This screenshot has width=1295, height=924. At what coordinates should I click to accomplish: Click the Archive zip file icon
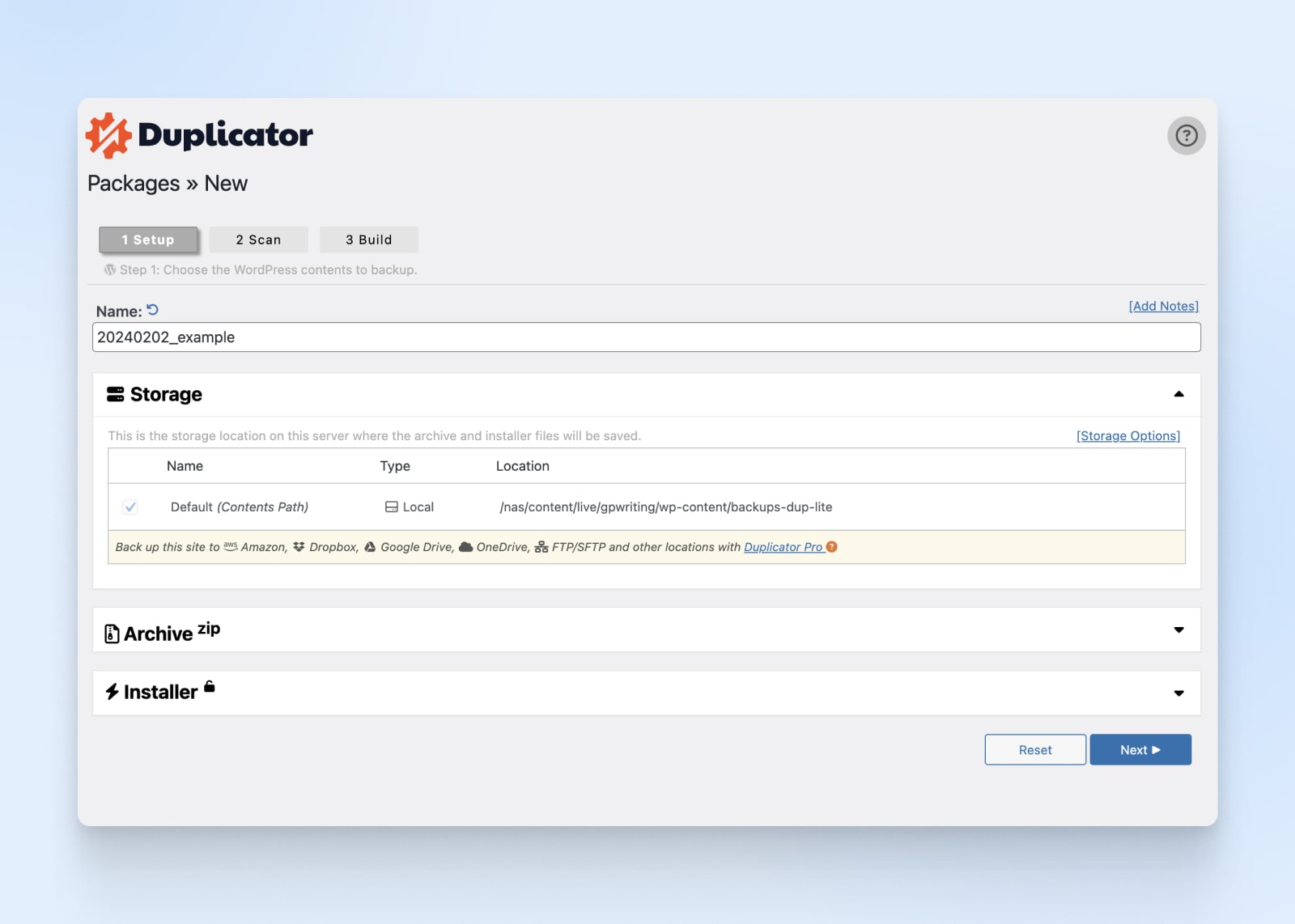112,634
